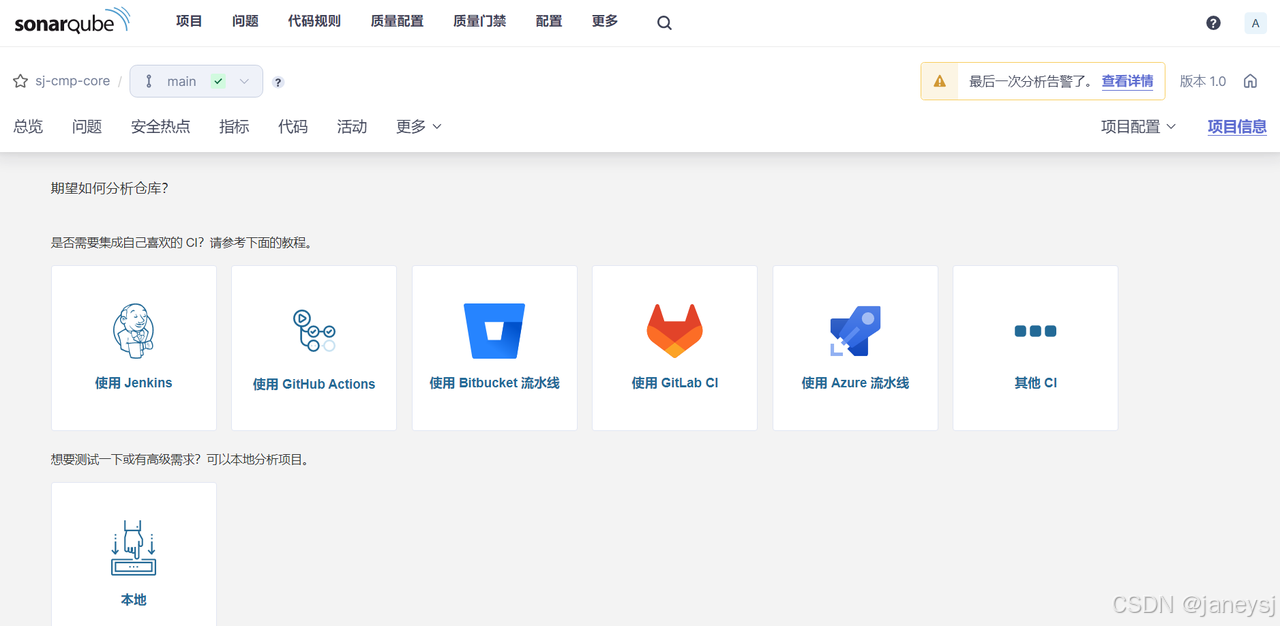
Task: Click the 使用 GitLab CI label
Action: tap(675, 383)
